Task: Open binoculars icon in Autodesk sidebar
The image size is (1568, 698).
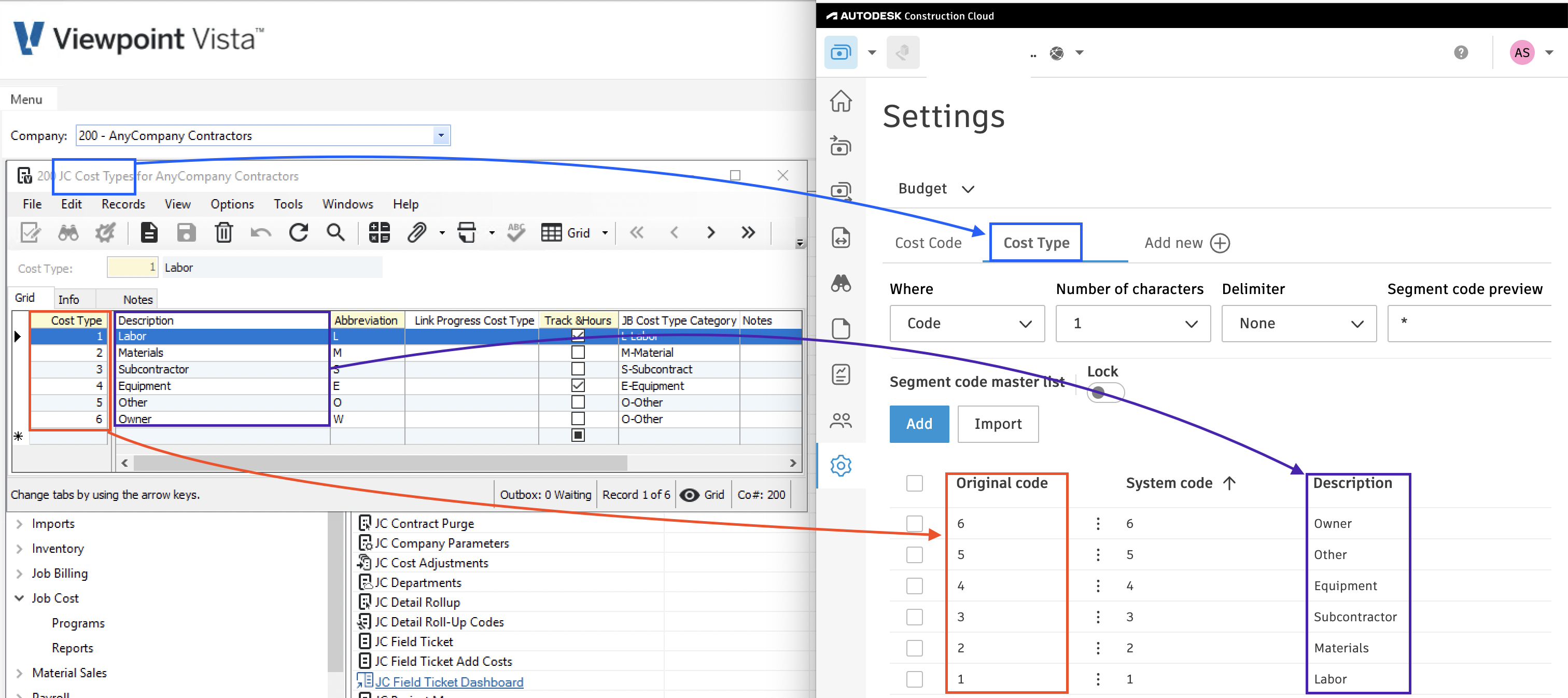Action: point(841,284)
